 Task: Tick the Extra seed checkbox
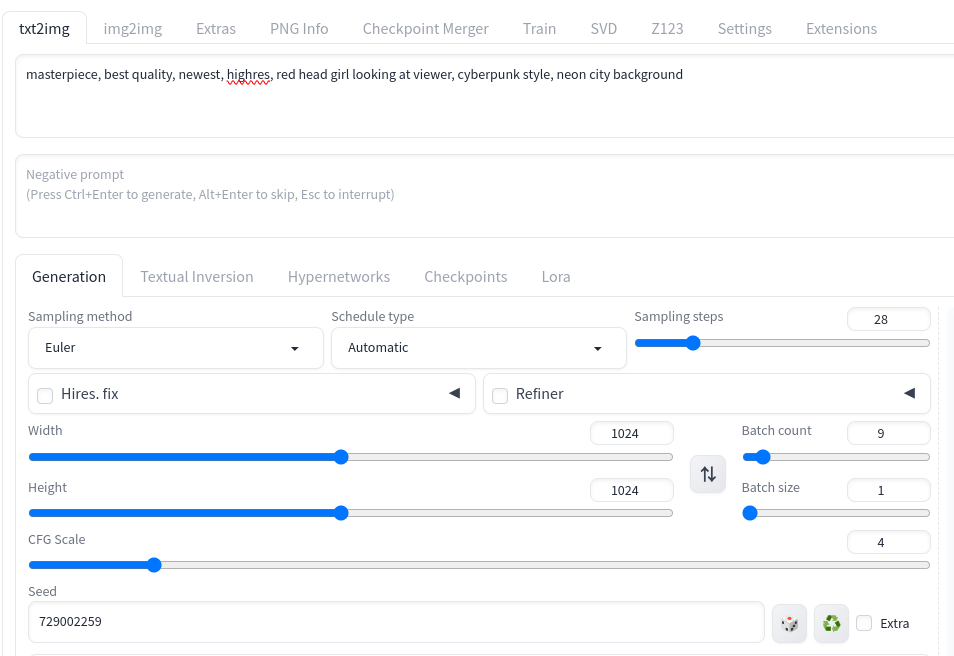pyautogui.click(x=864, y=623)
